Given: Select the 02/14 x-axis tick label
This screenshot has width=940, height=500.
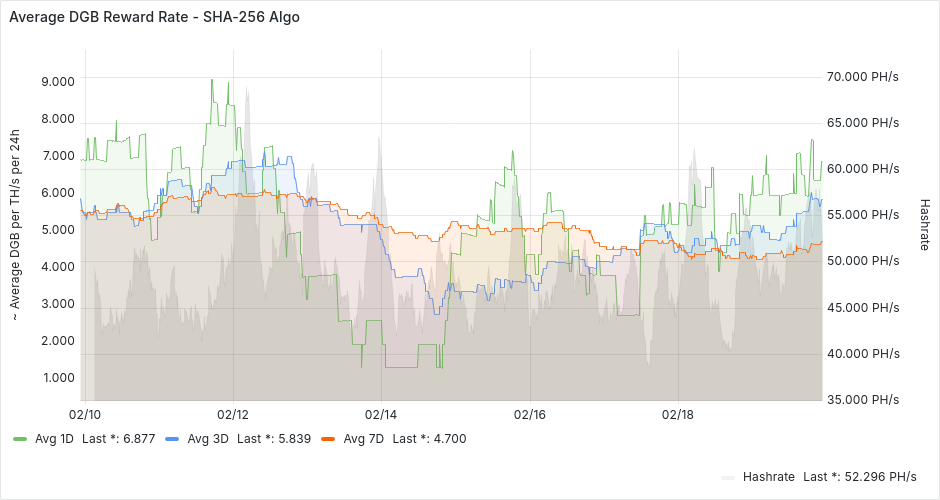Looking at the screenshot, I should (381, 414).
